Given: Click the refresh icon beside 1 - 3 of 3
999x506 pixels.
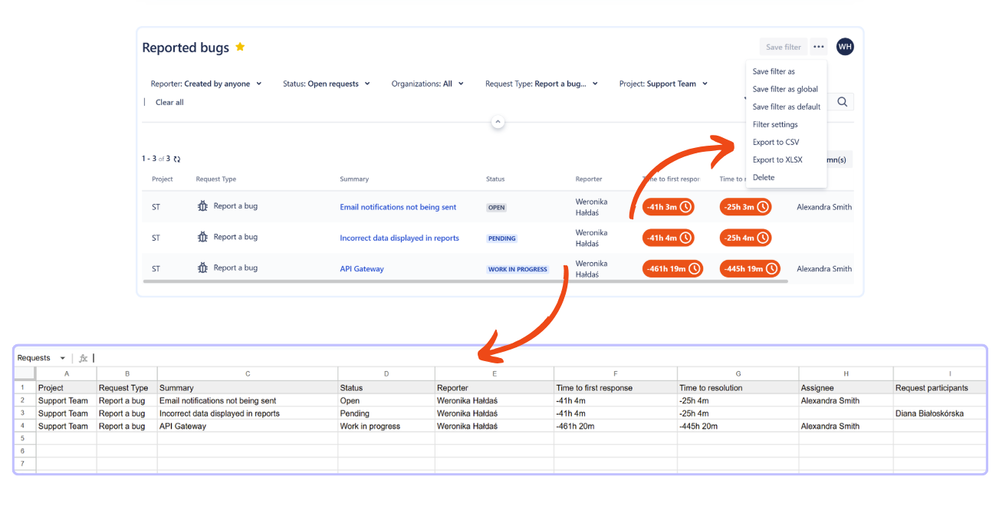Looking at the screenshot, I should point(177,159).
